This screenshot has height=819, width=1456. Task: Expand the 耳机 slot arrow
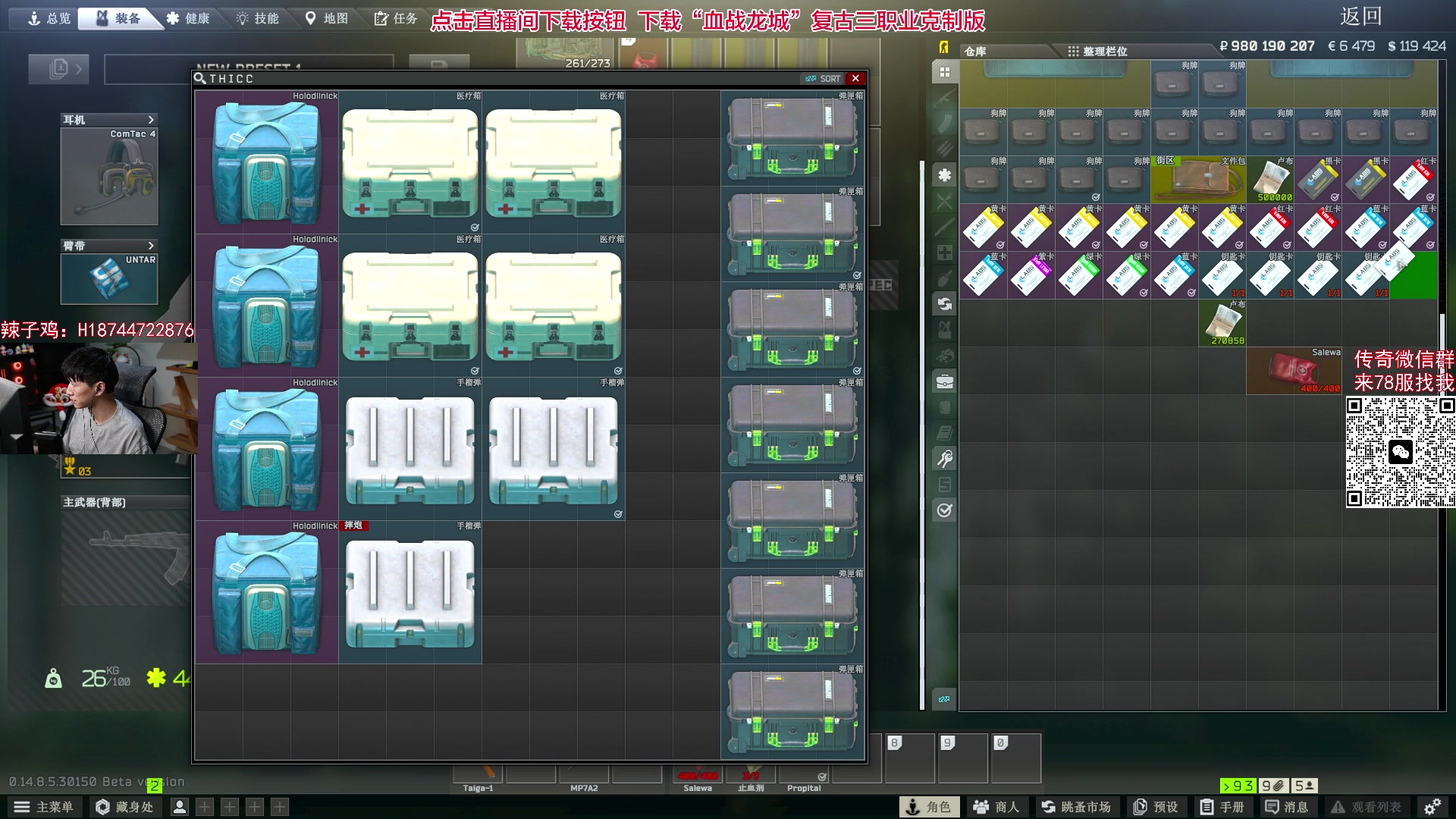(x=151, y=120)
